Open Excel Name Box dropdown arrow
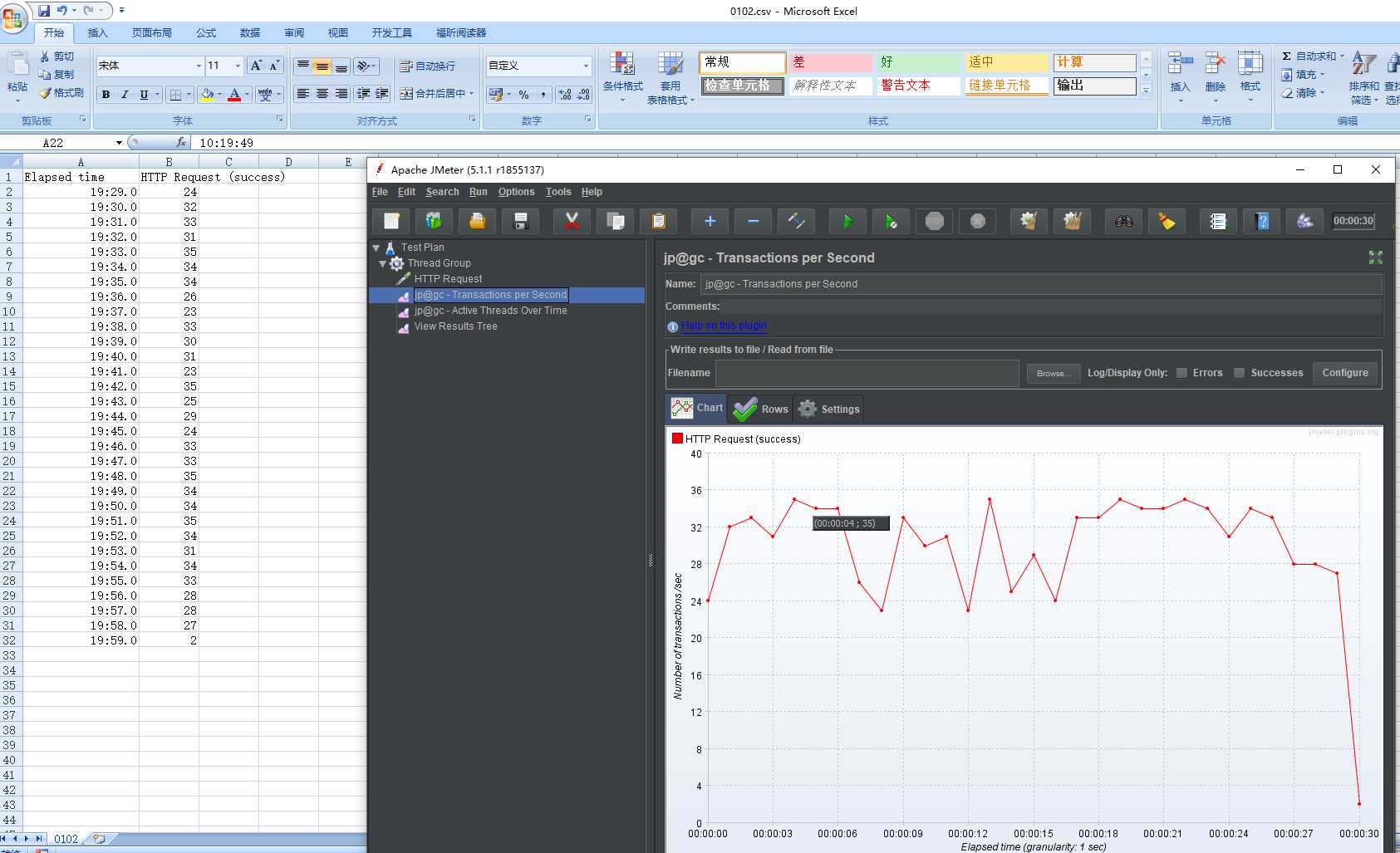Screen dimensions: 1400x853 pos(119,143)
